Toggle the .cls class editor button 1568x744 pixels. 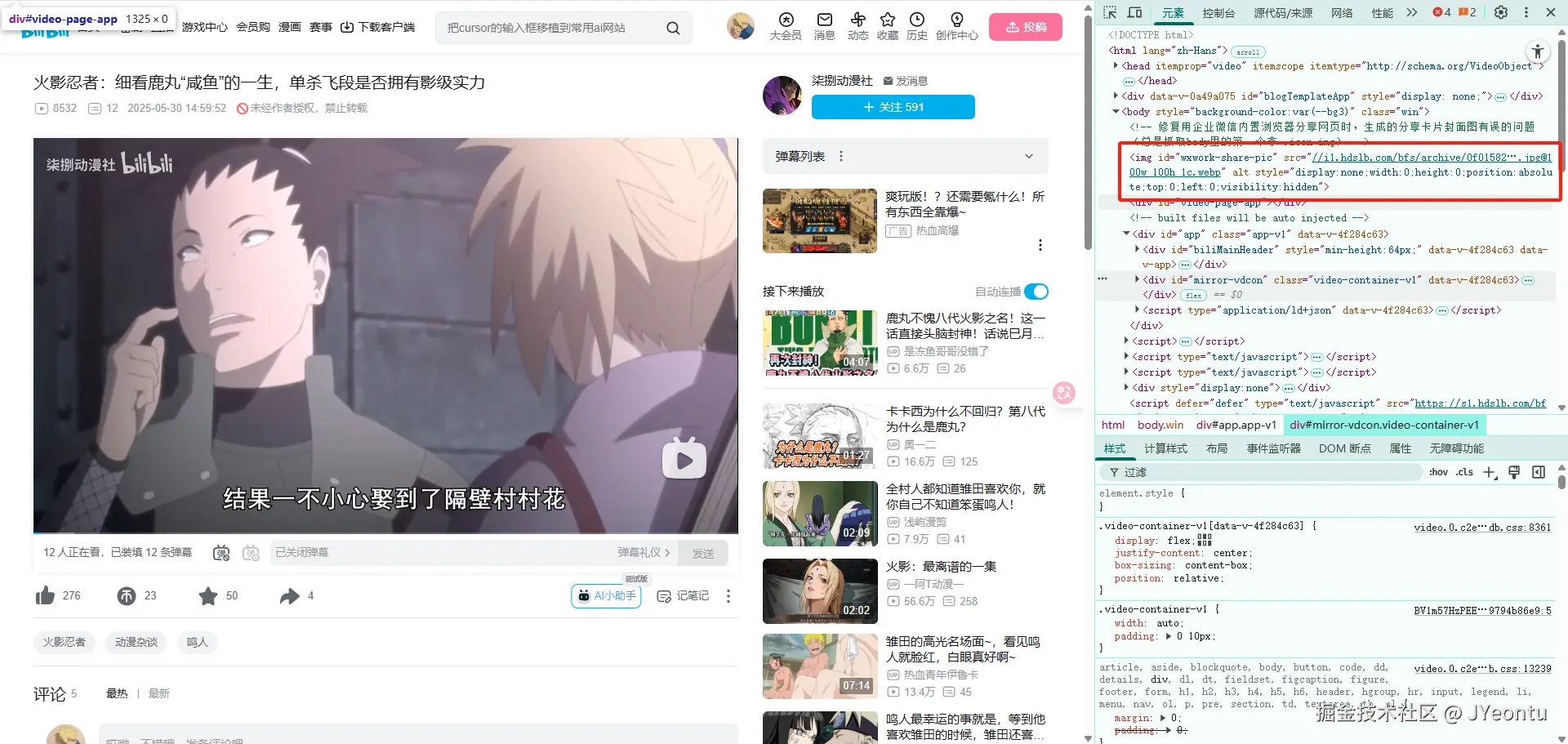coord(1465,472)
